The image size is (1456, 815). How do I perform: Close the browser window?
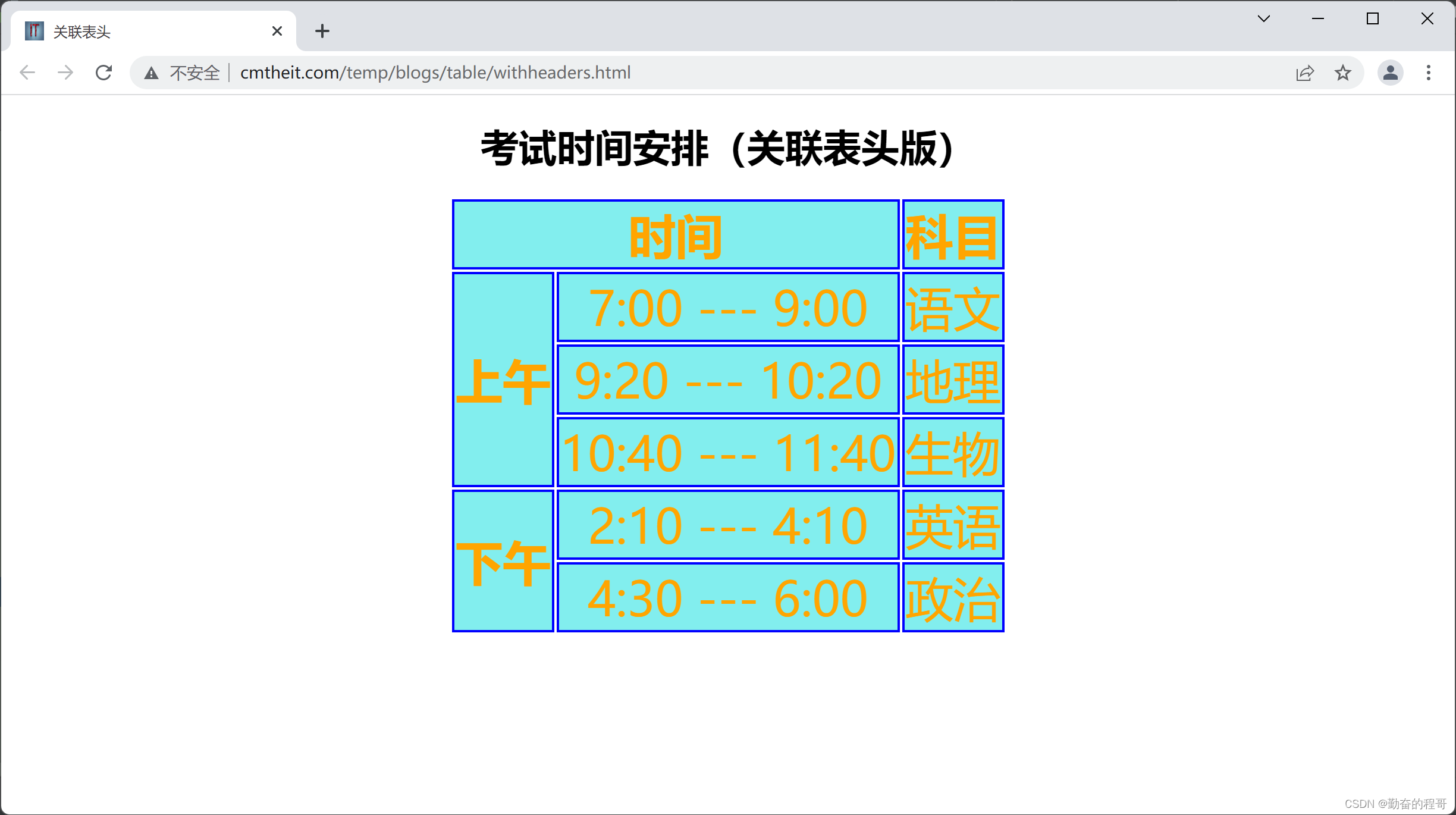point(1427,18)
